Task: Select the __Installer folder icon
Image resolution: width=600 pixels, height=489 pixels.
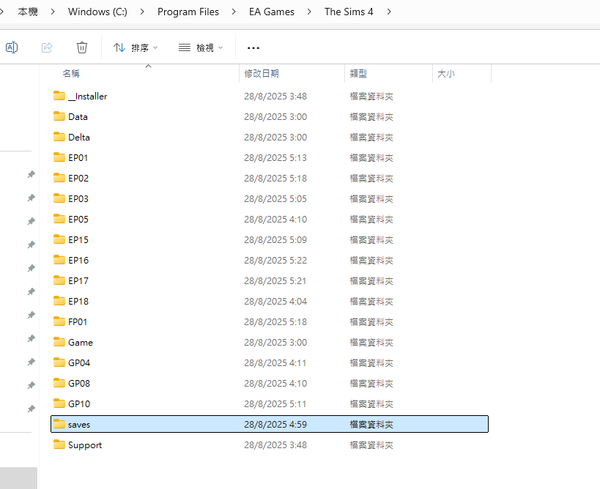Action: click(59, 96)
